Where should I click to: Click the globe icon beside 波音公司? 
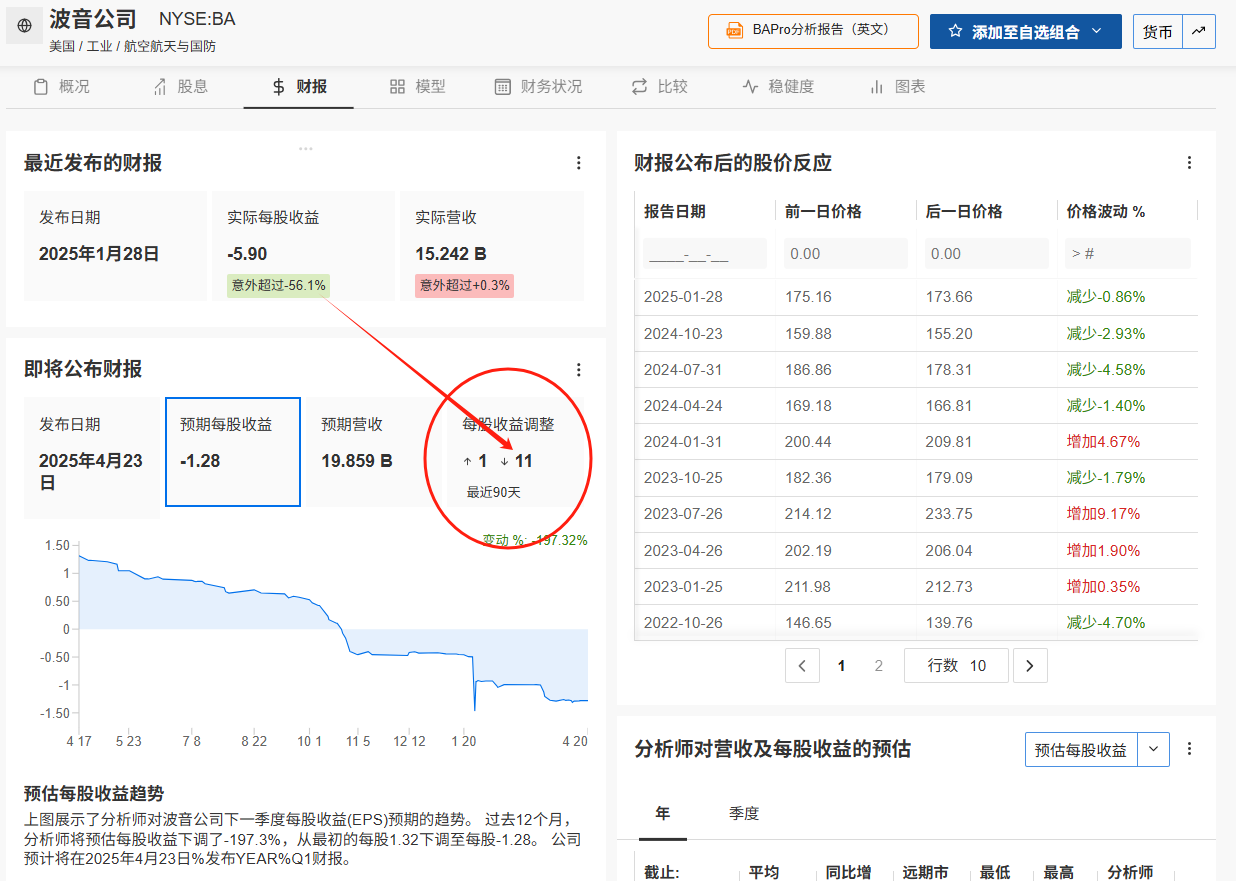[24, 25]
